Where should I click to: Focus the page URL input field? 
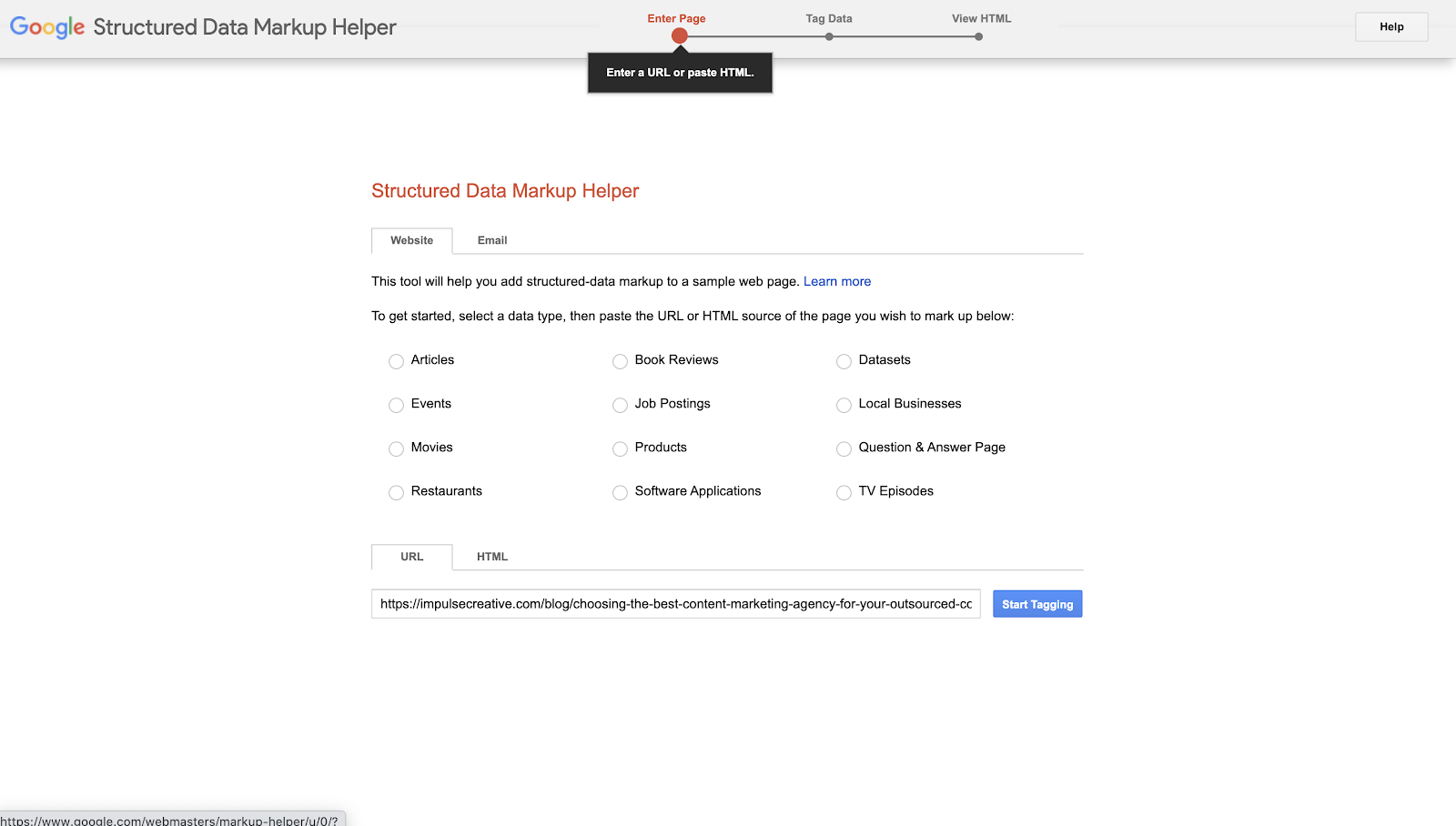coord(676,604)
